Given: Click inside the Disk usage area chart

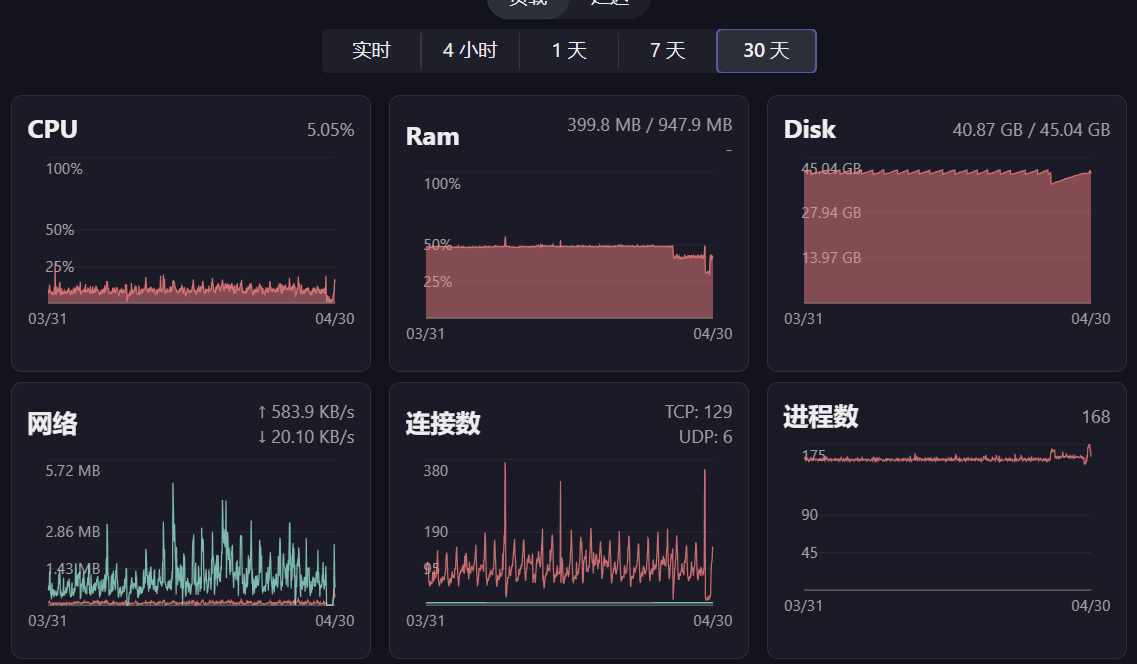Looking at the screenshot, I should pos(946,240).
